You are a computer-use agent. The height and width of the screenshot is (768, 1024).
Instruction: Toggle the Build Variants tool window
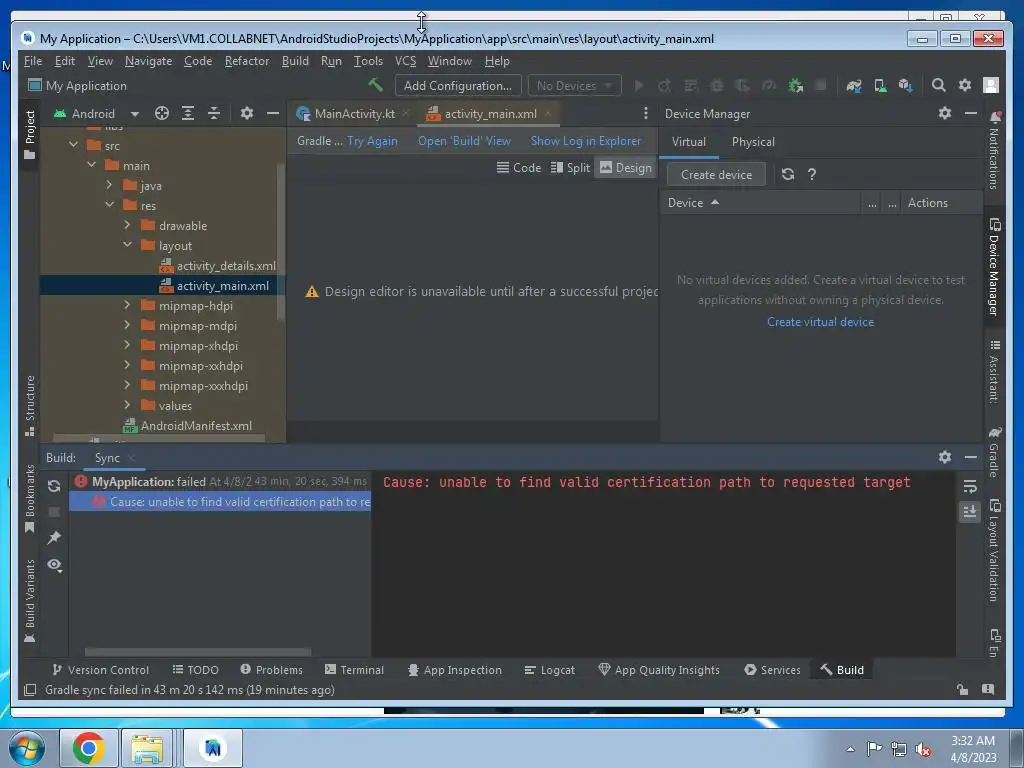click(x=29, y=601)
